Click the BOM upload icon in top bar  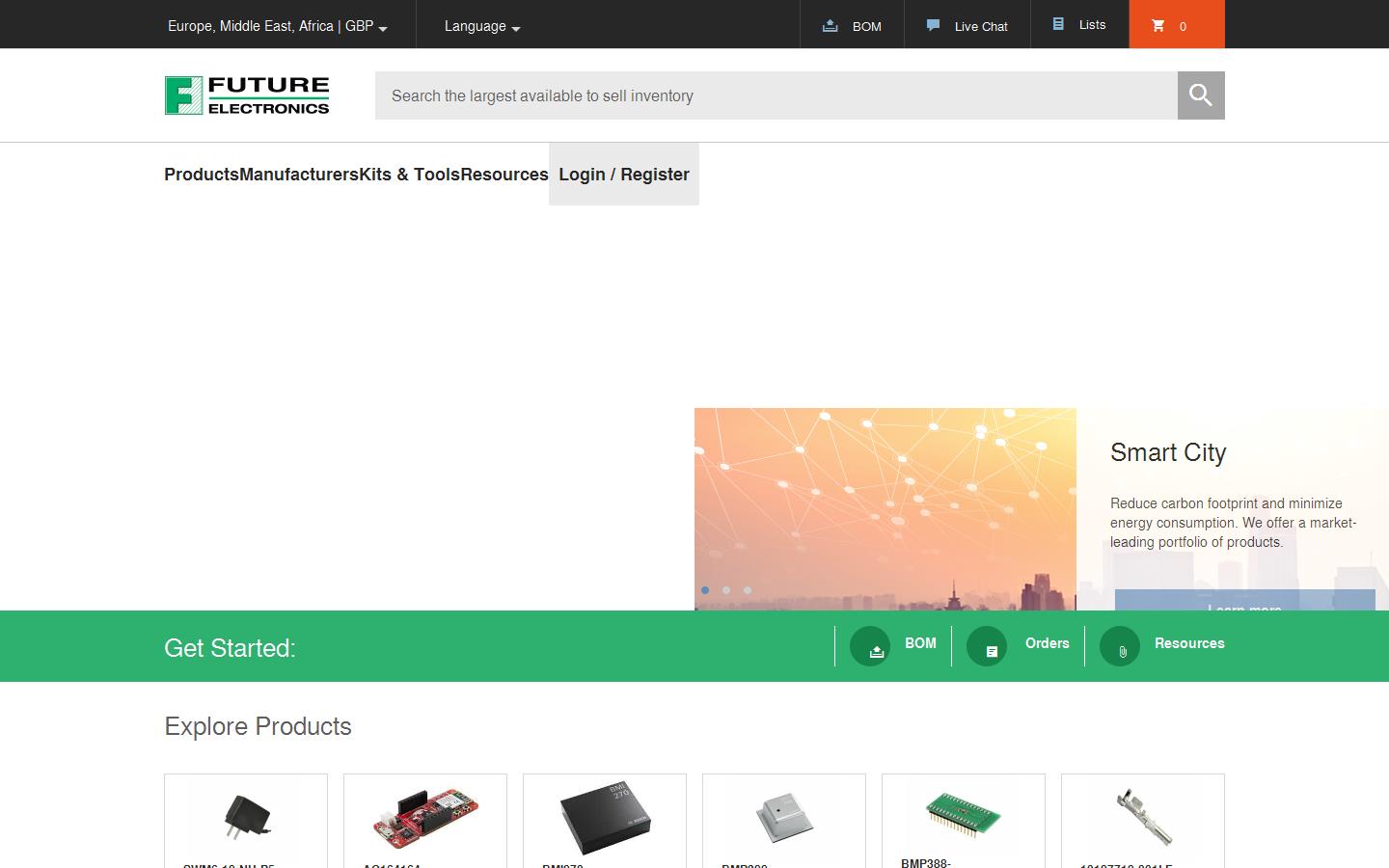(x=830, y=26)
